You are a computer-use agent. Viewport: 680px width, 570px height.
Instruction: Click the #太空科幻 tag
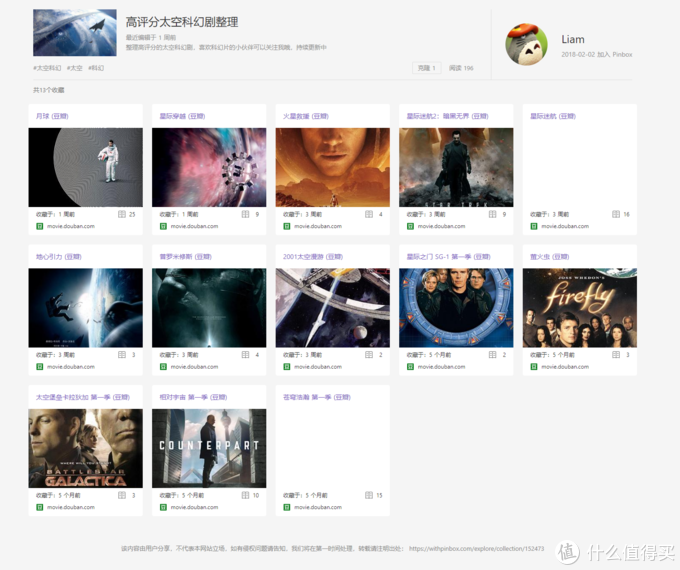47,68
